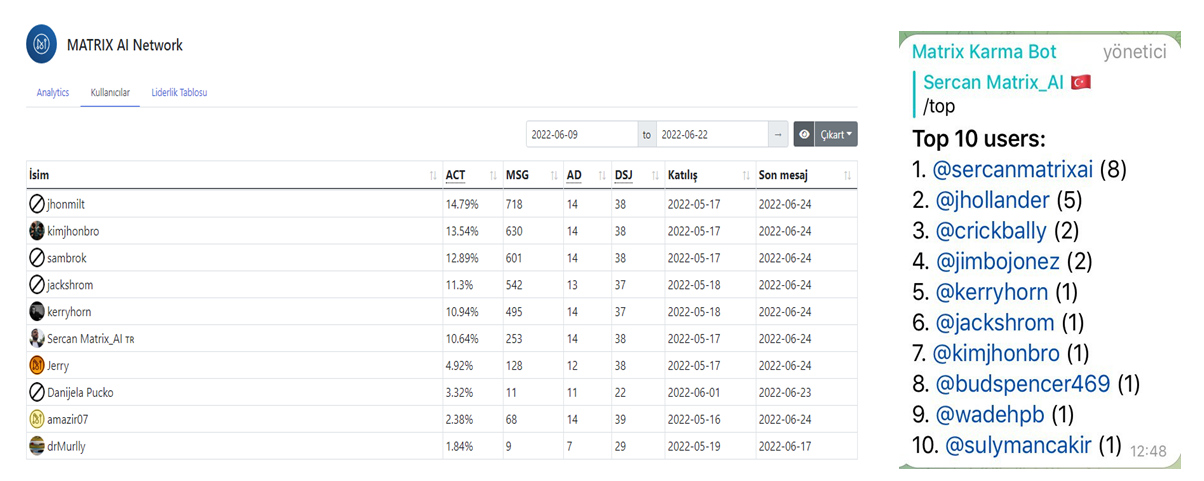Open the @jackshrom mention in chat
The image size is (1204, 481).
pos(994,322)
